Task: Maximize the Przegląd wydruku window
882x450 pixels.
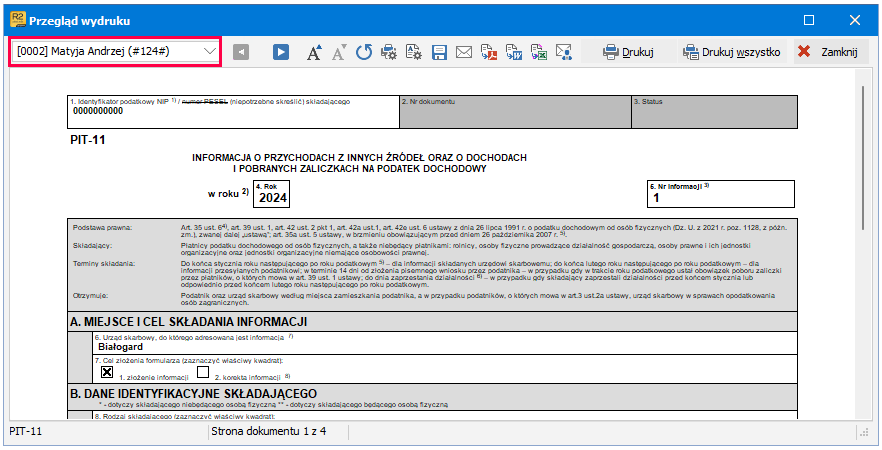Action: click(809, 20)
